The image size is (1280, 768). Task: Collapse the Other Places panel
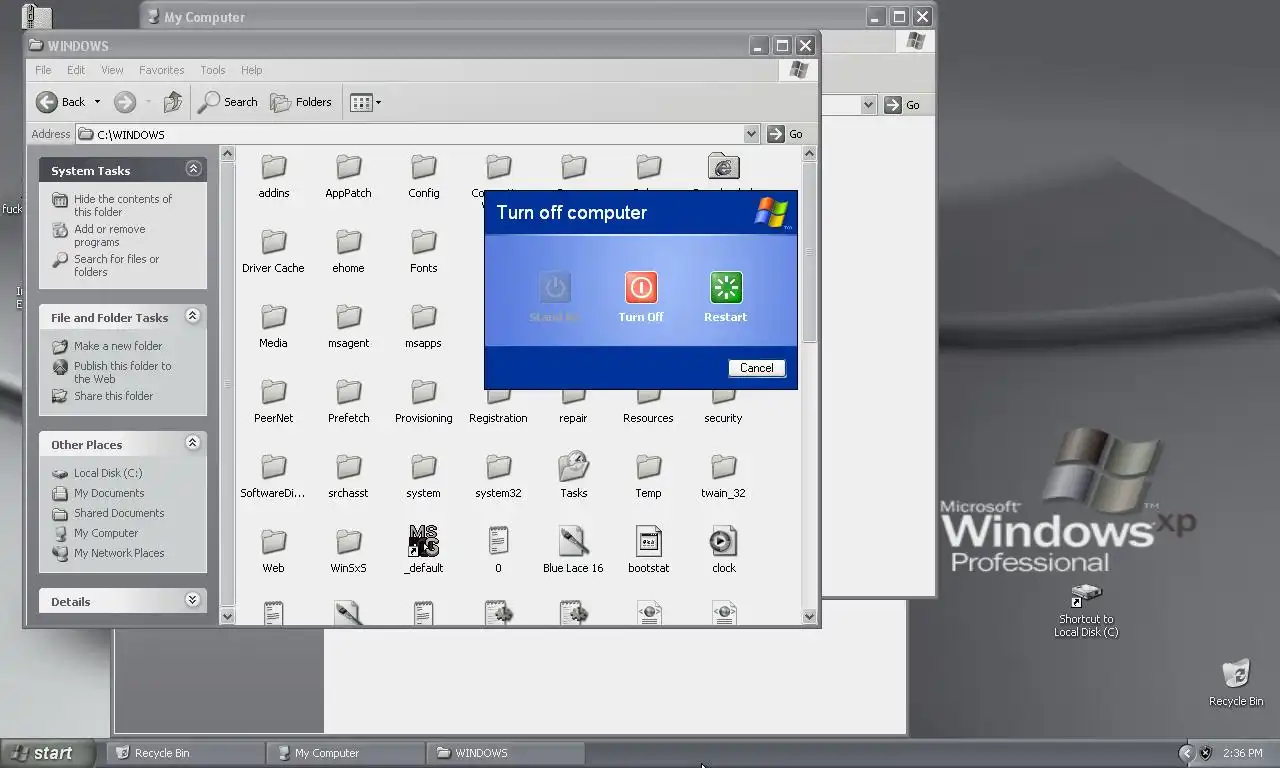[194, 443]
